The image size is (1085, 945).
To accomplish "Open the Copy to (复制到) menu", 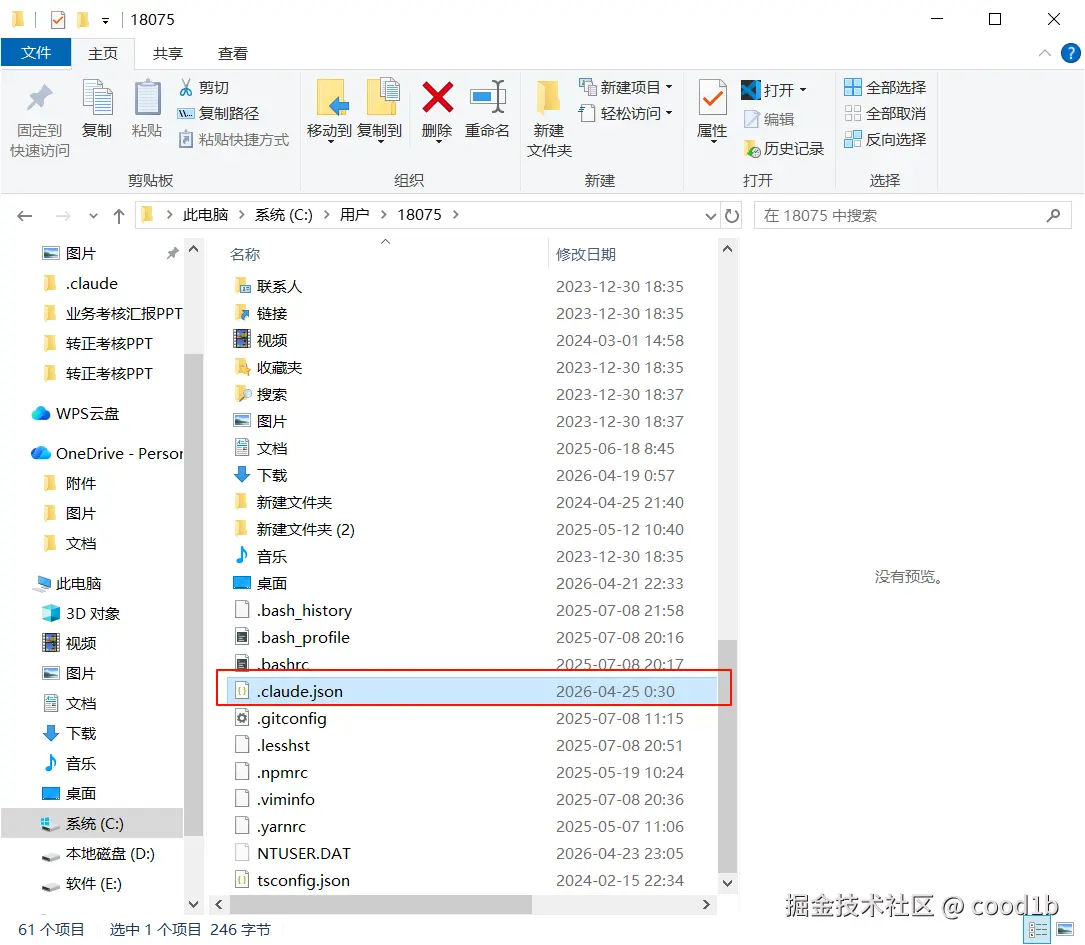I will (380, 111).
